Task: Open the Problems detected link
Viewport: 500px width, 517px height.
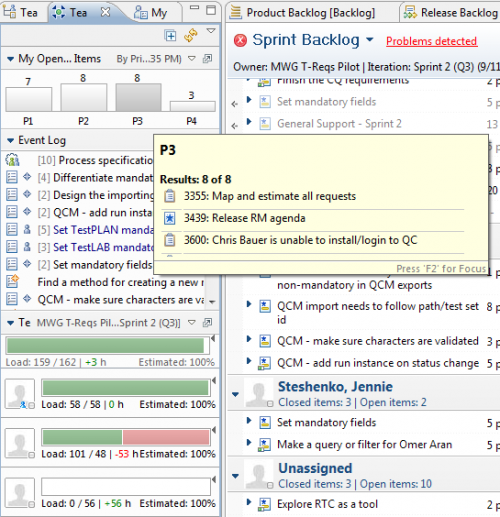Action: coord(431,41)
